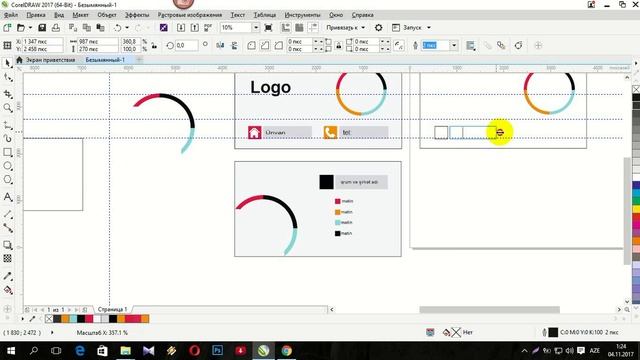Pick cyan swatch in document palette

73,319
